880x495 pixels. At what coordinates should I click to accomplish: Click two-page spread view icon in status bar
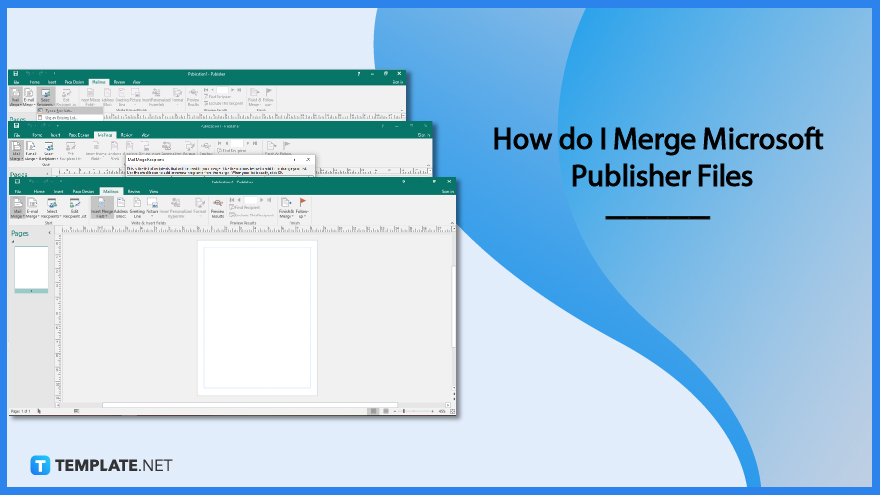point(386,411)
